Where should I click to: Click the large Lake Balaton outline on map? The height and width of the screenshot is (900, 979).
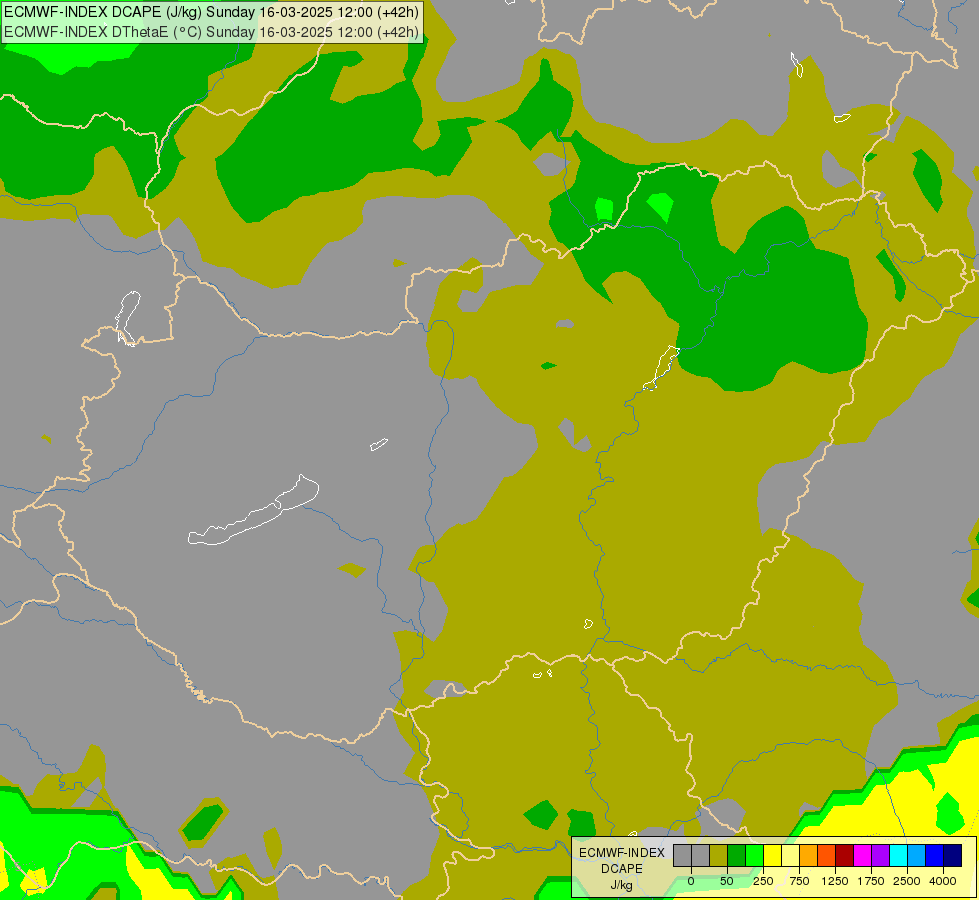254,511
